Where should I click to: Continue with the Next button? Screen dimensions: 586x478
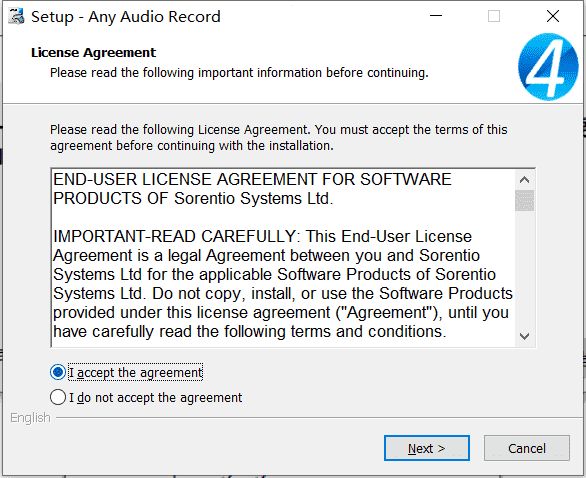click(x=427, y=448)
